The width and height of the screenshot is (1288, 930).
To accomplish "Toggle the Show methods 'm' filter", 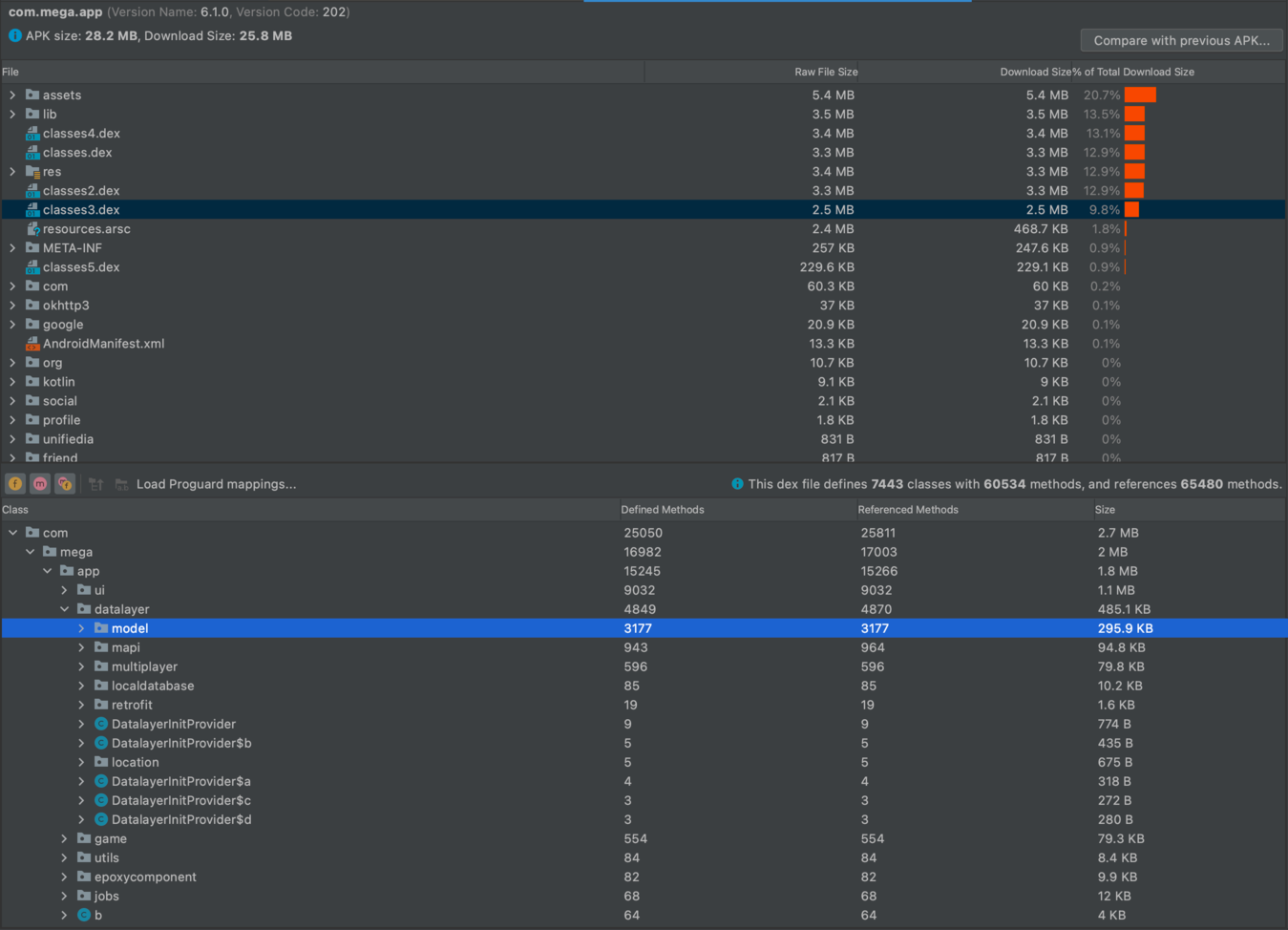I will 40,484.
